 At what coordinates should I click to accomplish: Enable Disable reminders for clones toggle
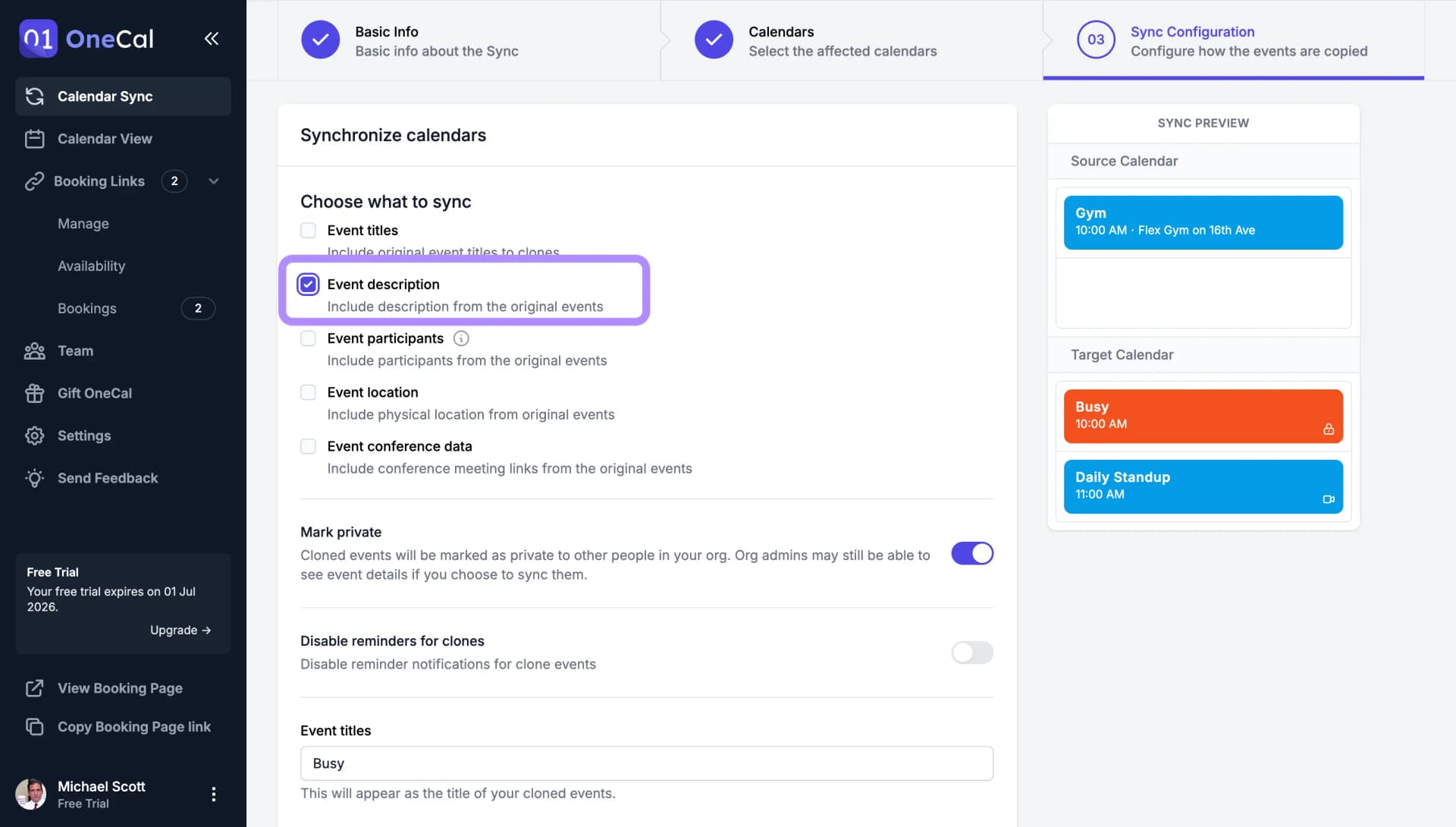pyautogui.click(x=972, y=652)
